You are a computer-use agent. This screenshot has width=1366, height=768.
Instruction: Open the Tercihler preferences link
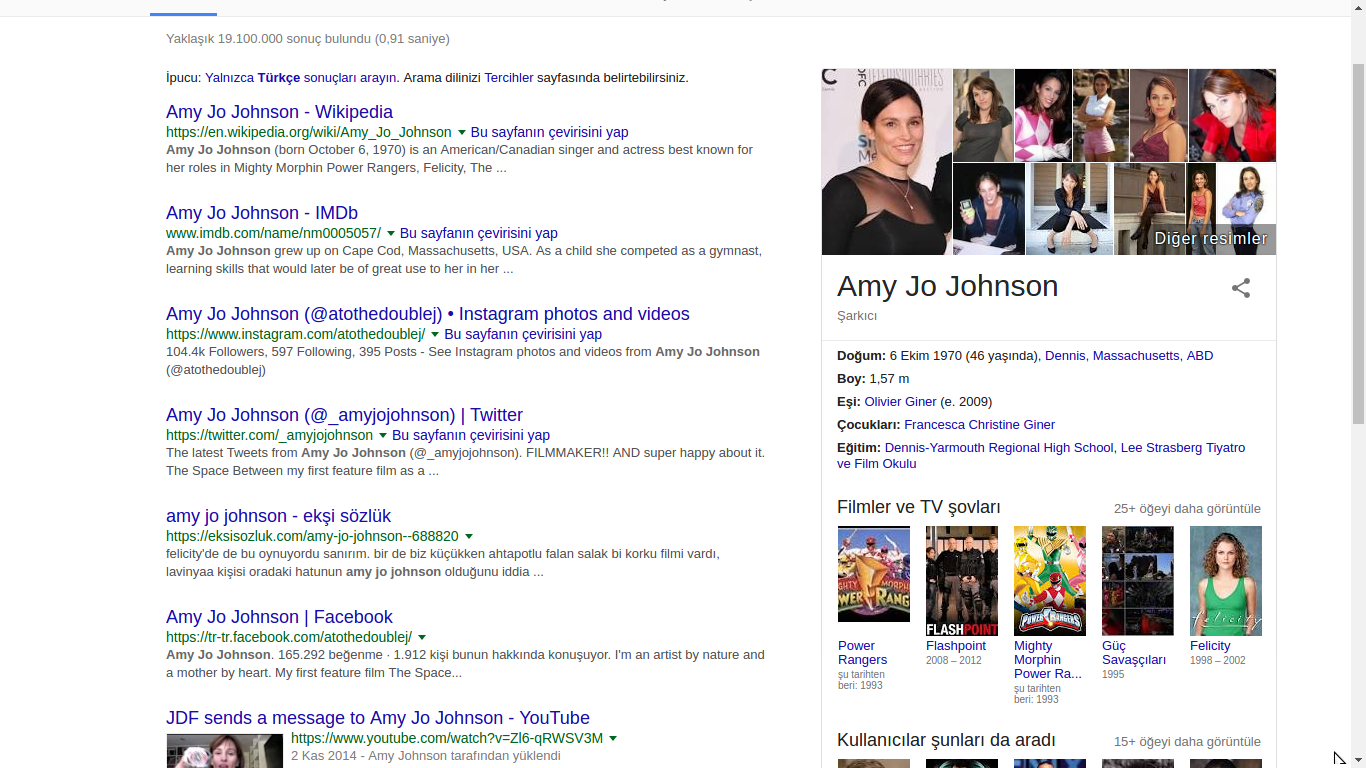click(509, 78)
